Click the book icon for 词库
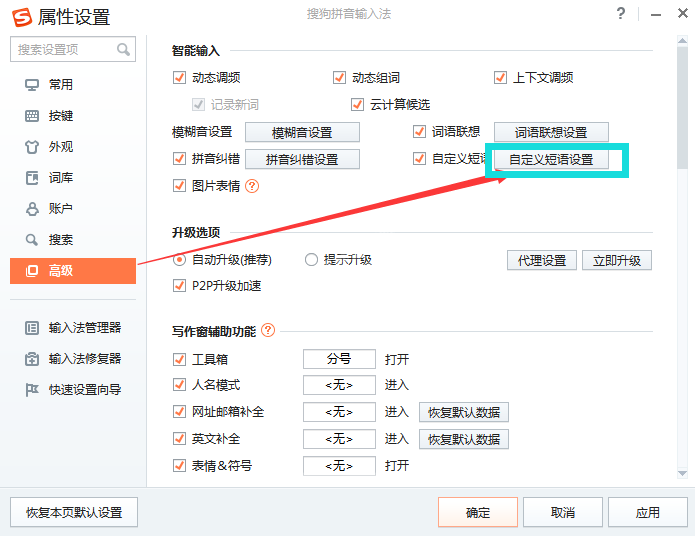695x536 pixels. pos(32,178)
